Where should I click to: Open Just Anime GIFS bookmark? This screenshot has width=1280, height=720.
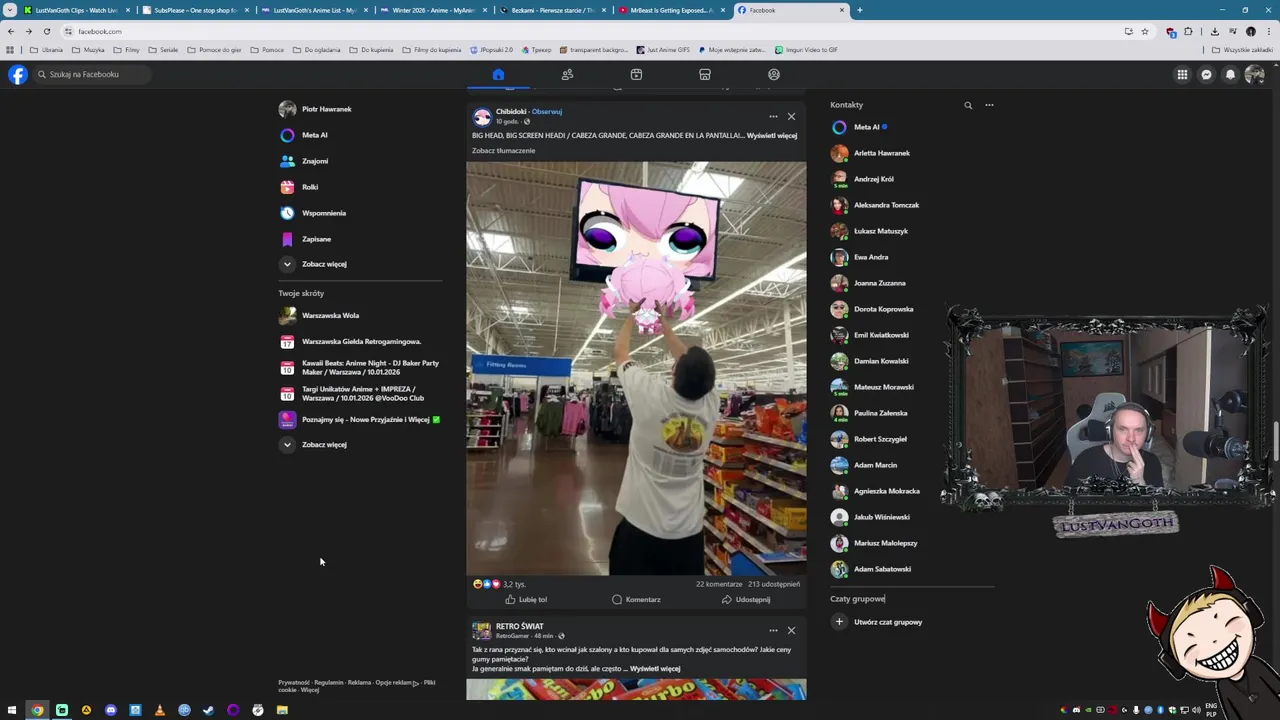point(663,49)
